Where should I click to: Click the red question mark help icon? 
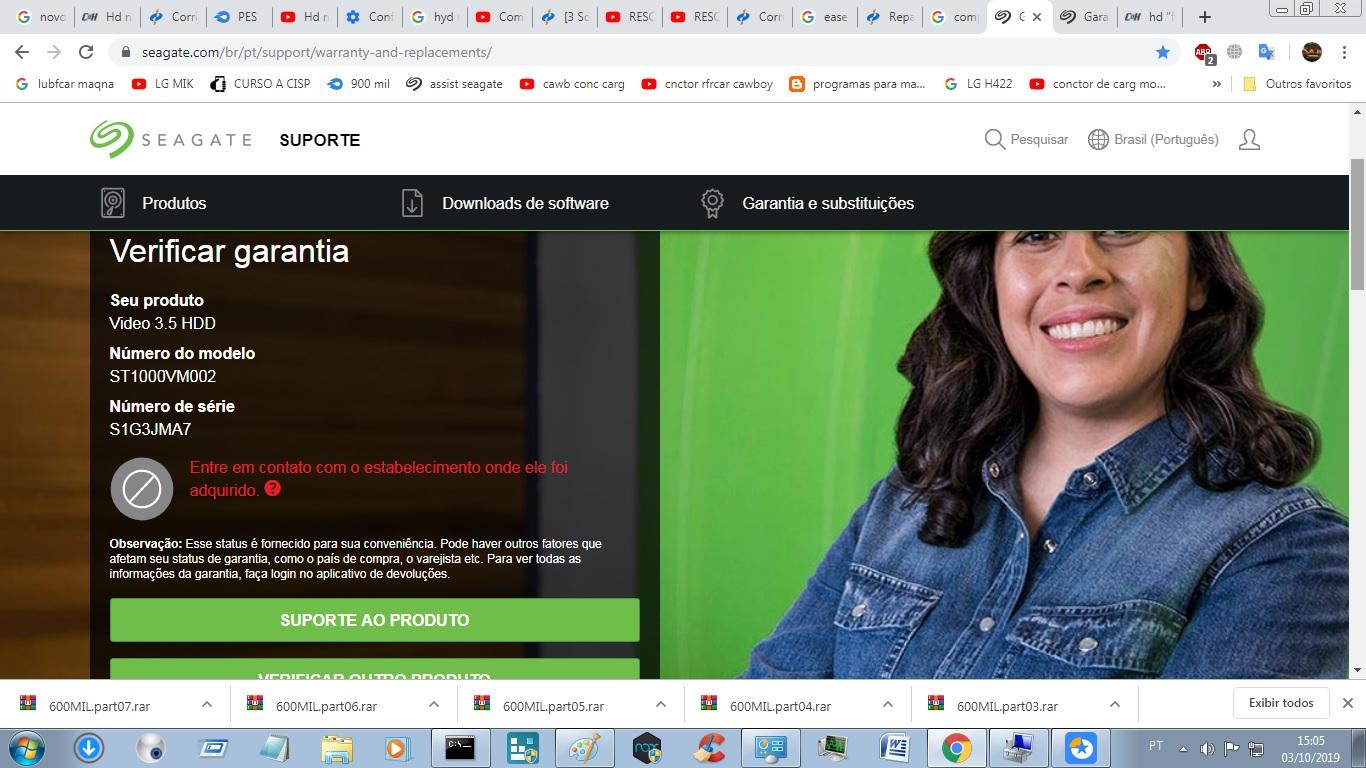[x=272, y=489]
